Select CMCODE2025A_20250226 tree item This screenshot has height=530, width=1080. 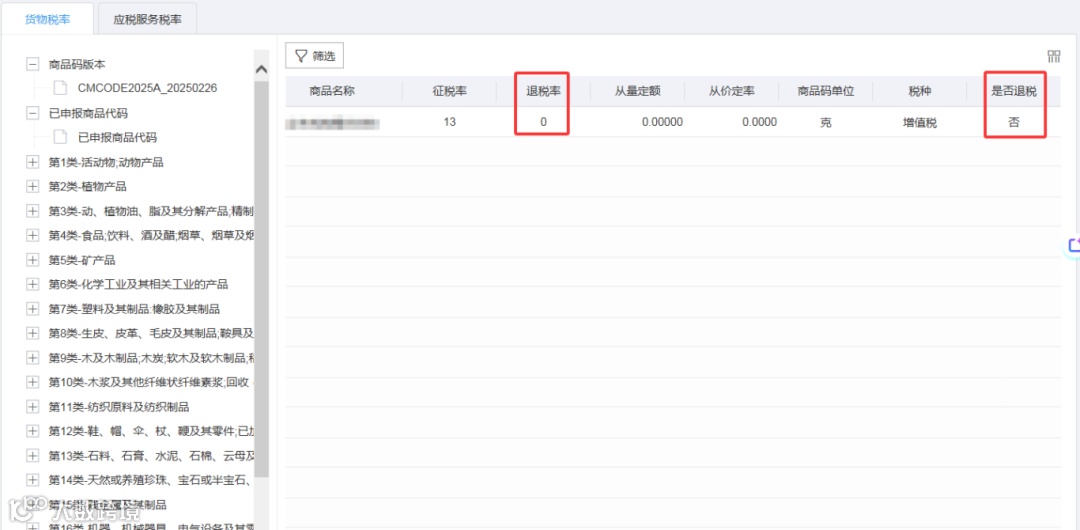148,88
